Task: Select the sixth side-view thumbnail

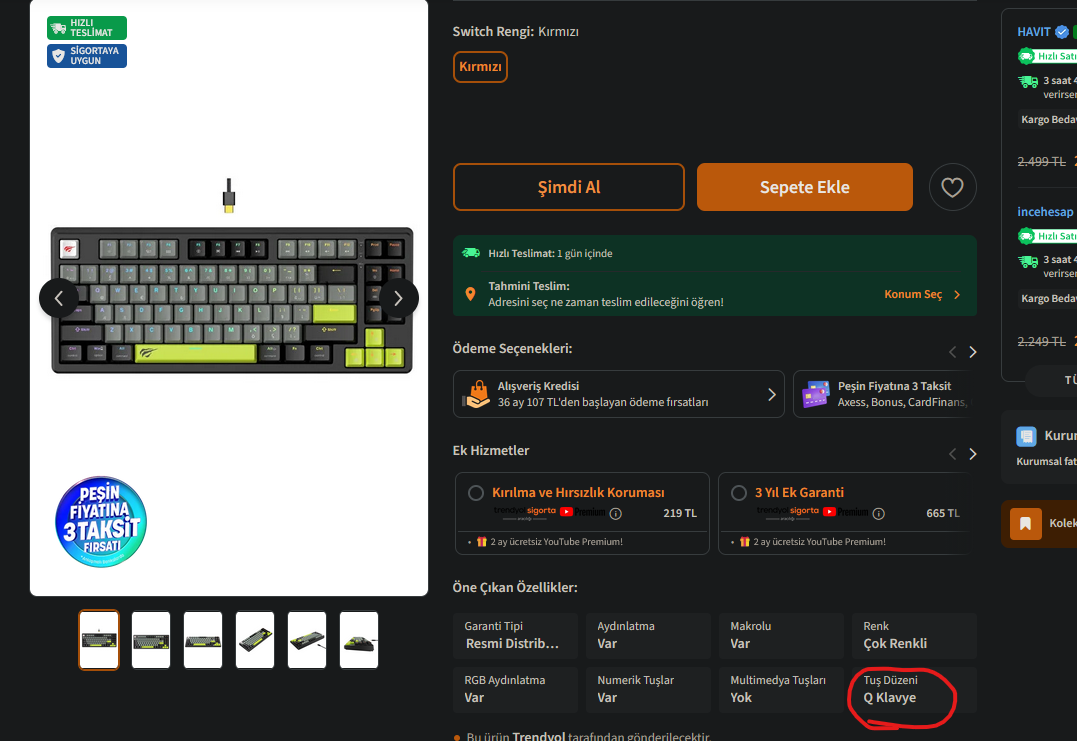Action: [359, 640]
